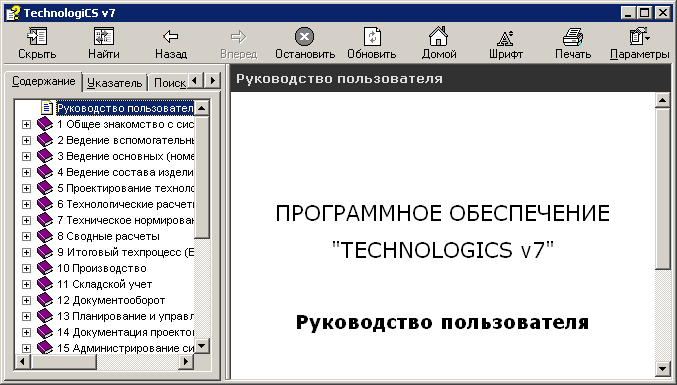Select 12 Документооборот topic
The image size is (677, 385).
111,300
